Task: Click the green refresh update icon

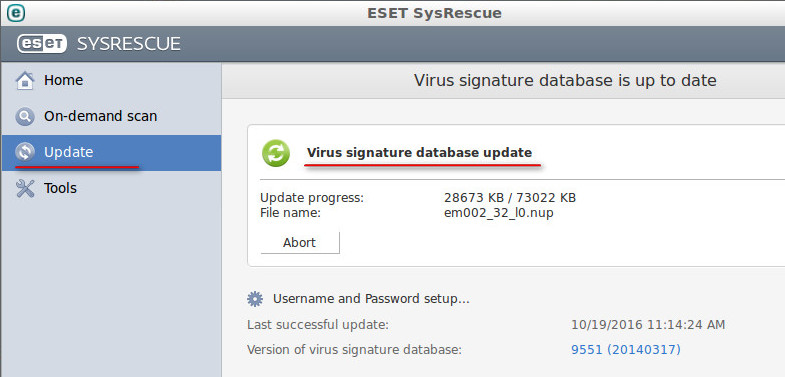Action: (x=276, y=153)
